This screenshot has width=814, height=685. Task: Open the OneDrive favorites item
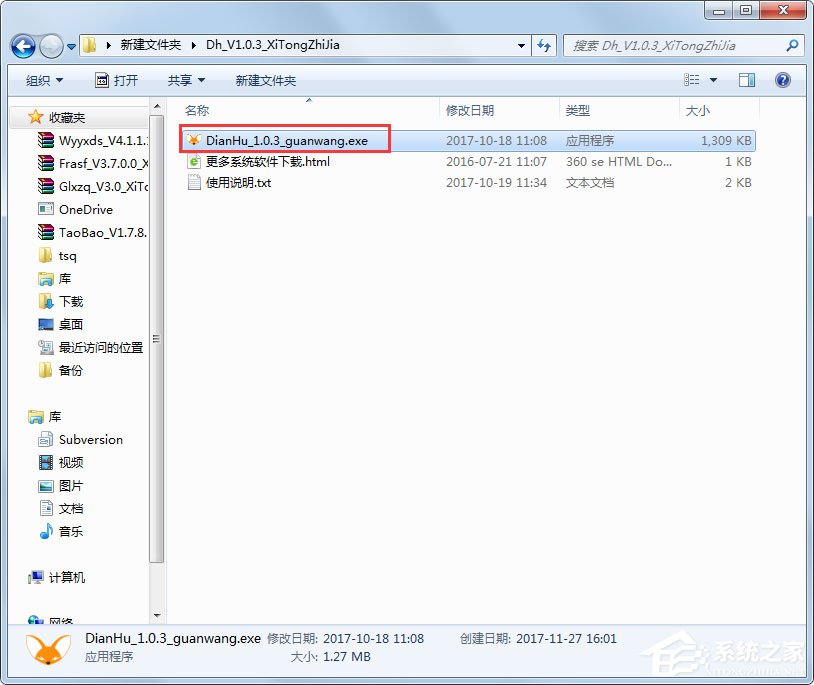(85, 210)
